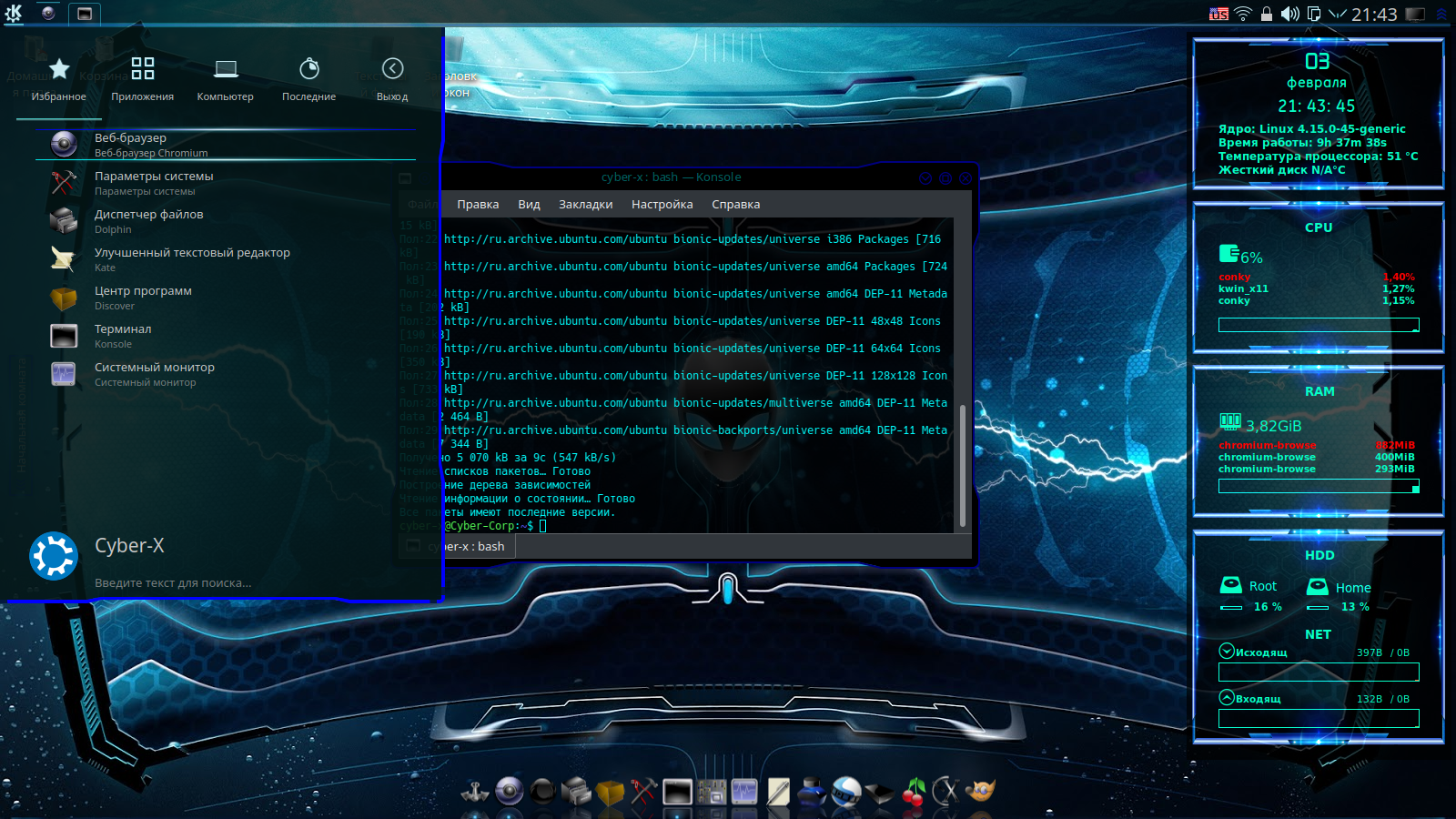This screenshot has height=819, width=1456.
Task: Switch to Приложения tab in launcher
Action: tap(143, 80)
